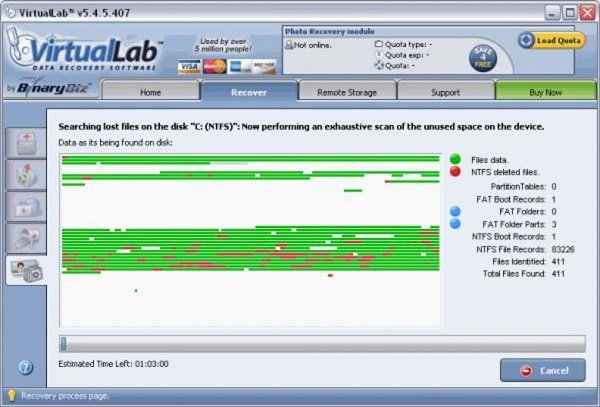Click the blue FAT Folder Parts legend dot

coord(455,223)
